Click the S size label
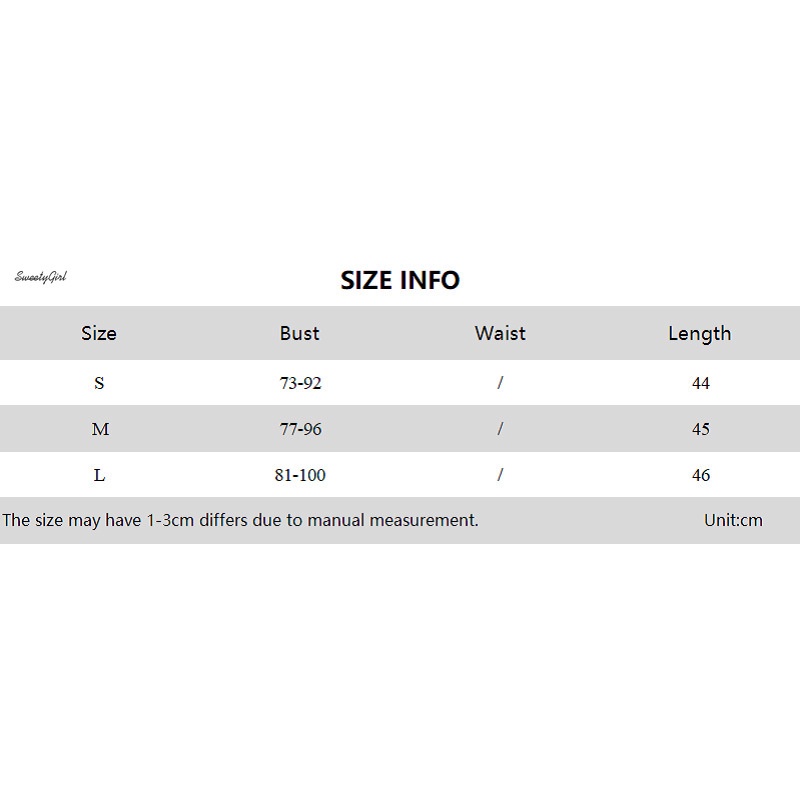The height and width of the screenshot is (800, 800). [99, 383]
